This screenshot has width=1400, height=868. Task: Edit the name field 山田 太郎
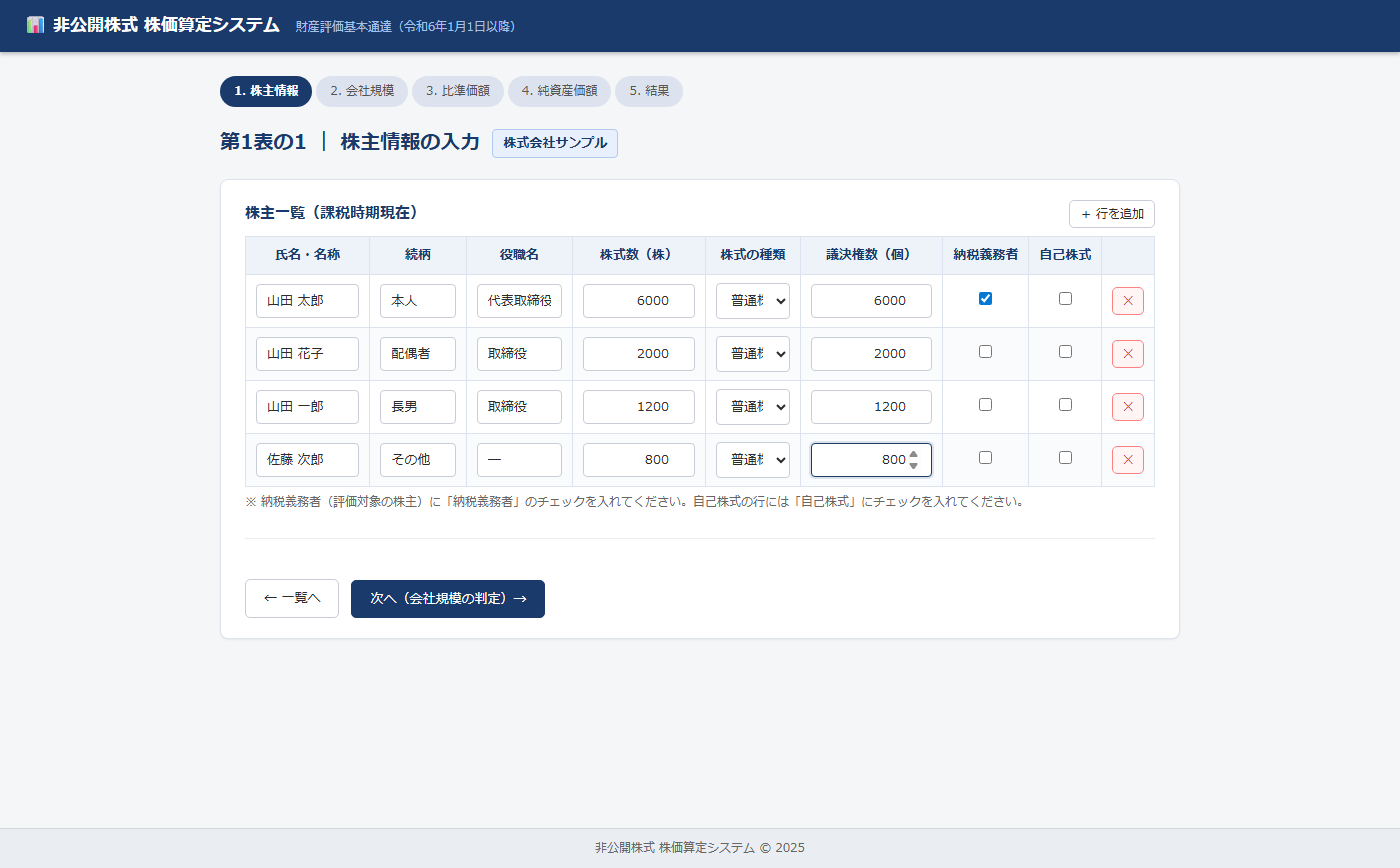tap(307, 301)
